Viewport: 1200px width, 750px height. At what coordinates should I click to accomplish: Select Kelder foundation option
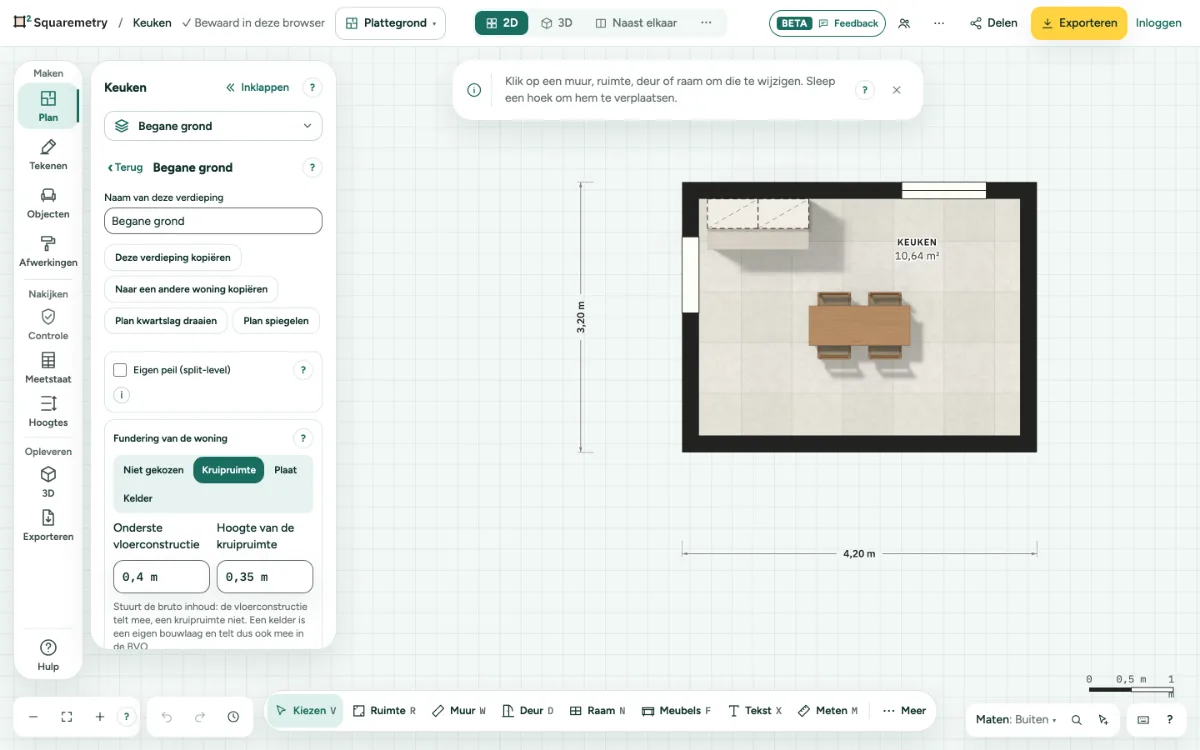[x=138, y=498]
